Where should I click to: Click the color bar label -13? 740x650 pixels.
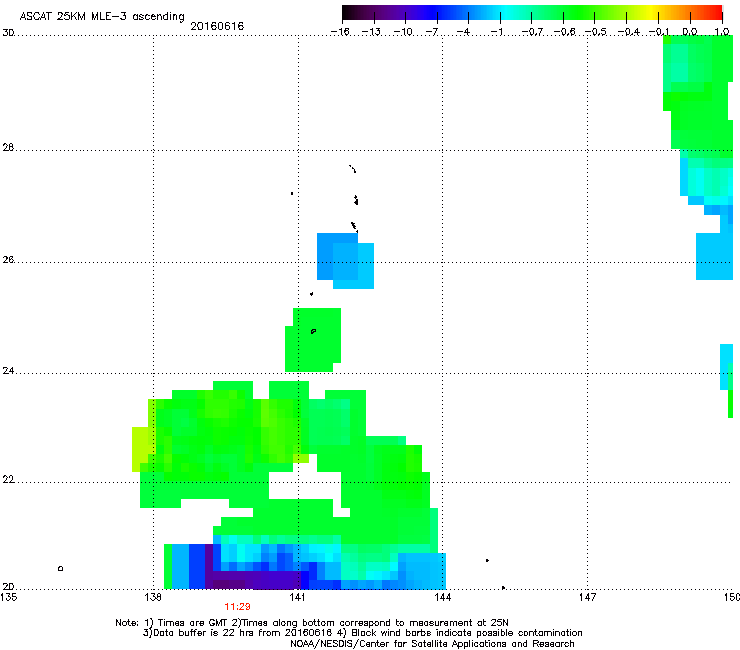click(x=371, y=32)
